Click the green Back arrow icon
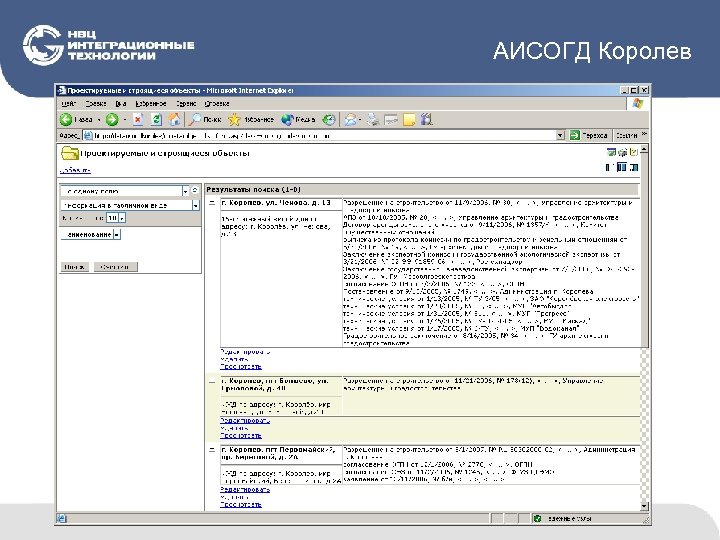 [x=66, y=120]
